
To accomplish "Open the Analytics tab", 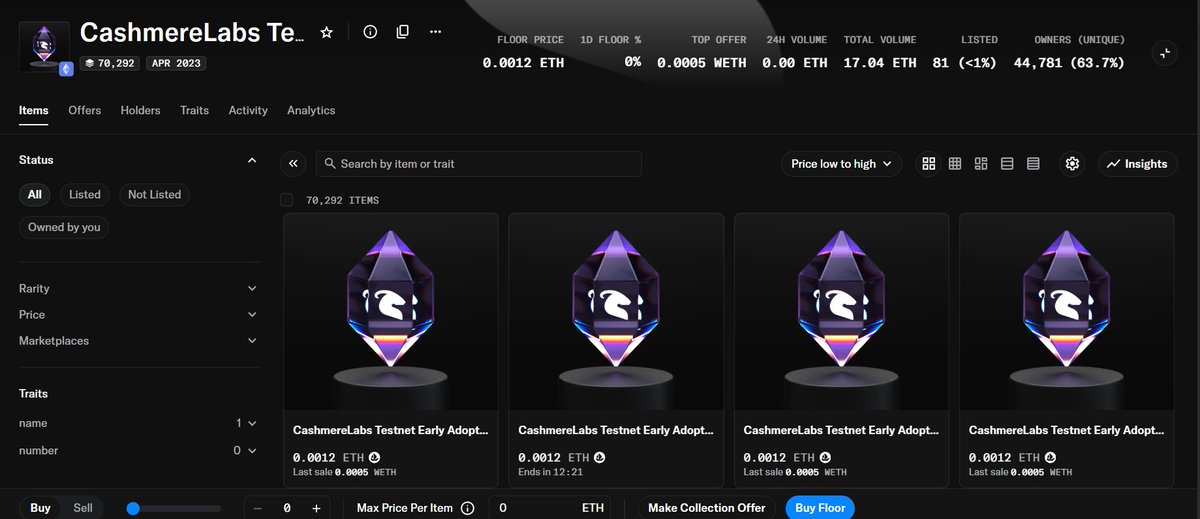I will [x=311, y=110].
